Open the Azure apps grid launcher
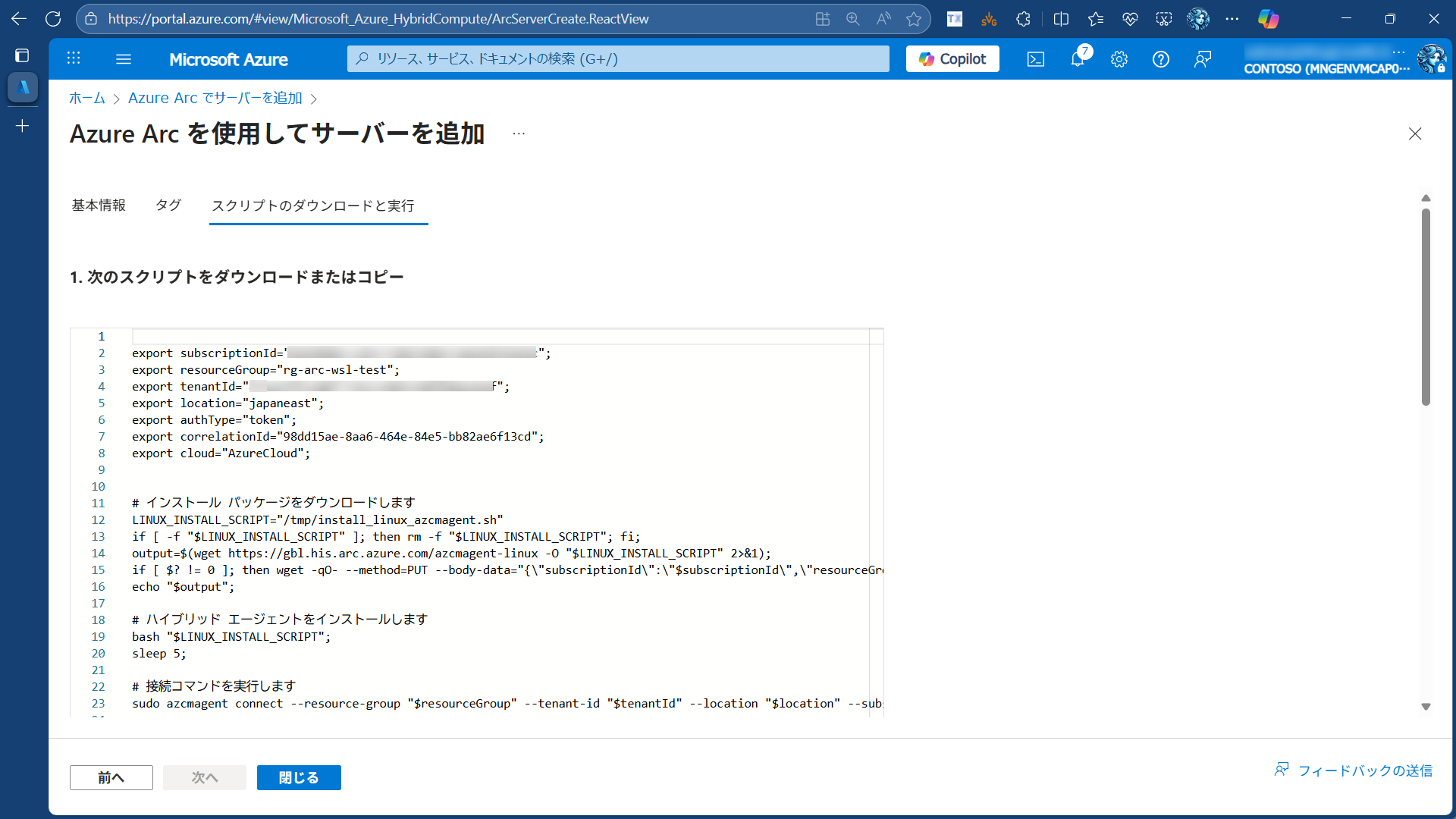The height and width of the screenshot is (819, 1456). pos(74,58)
